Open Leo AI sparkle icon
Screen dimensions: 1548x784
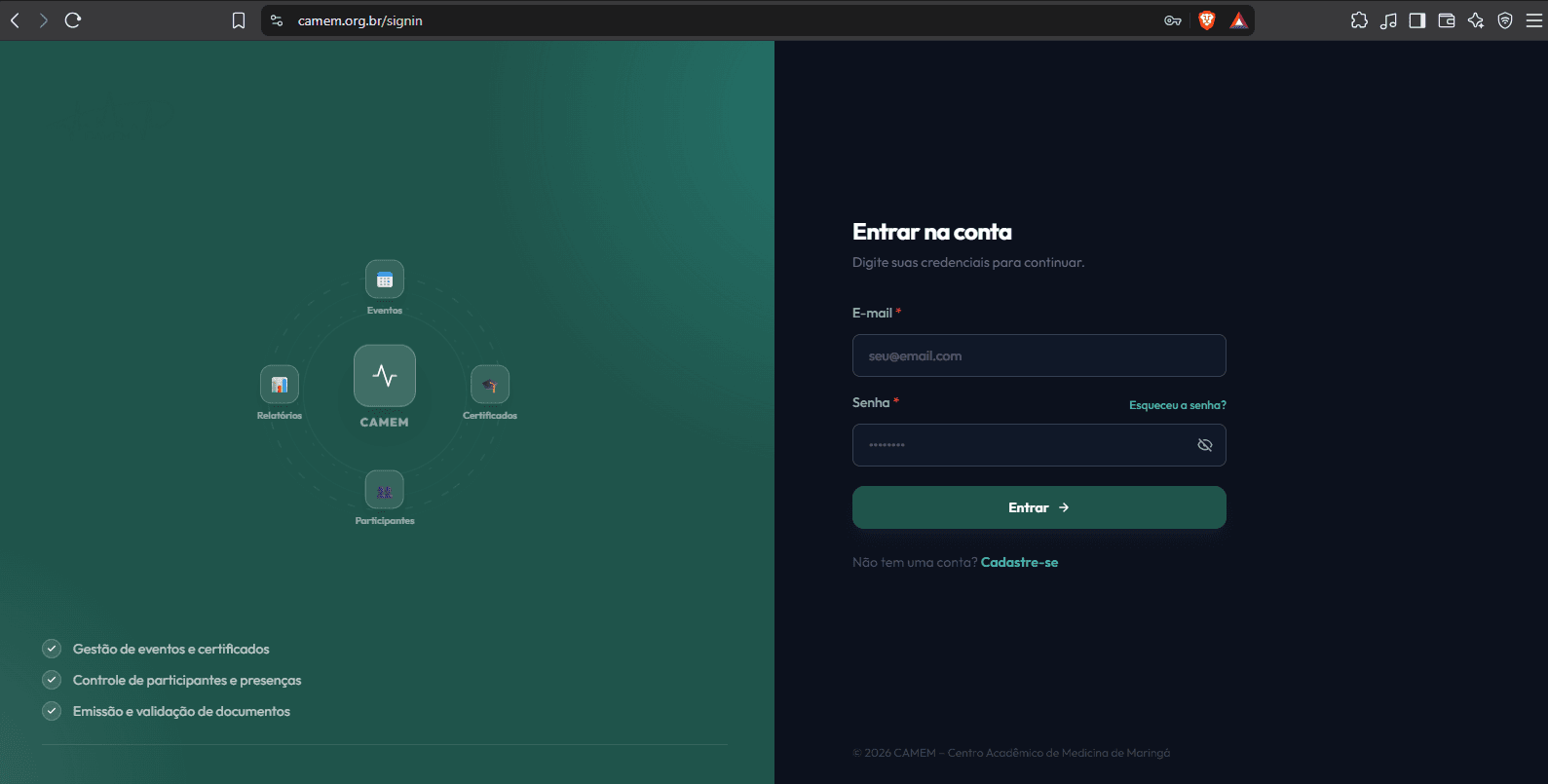click(1476, 20)
